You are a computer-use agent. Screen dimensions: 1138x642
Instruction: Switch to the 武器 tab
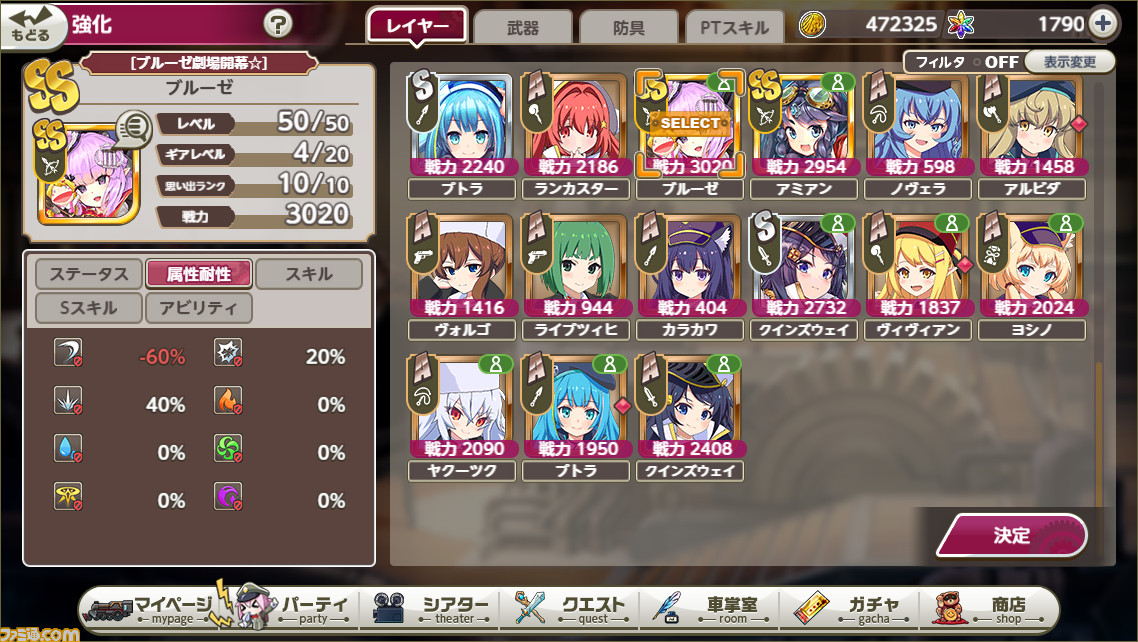point(523,28)
